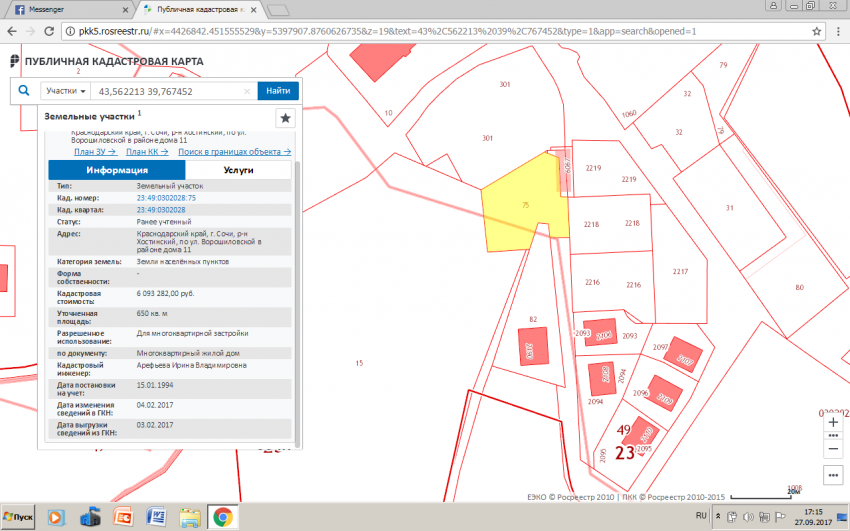
Task: Switch to the Услуги tab
Action: pyautogui.click(x=239, y=170)
